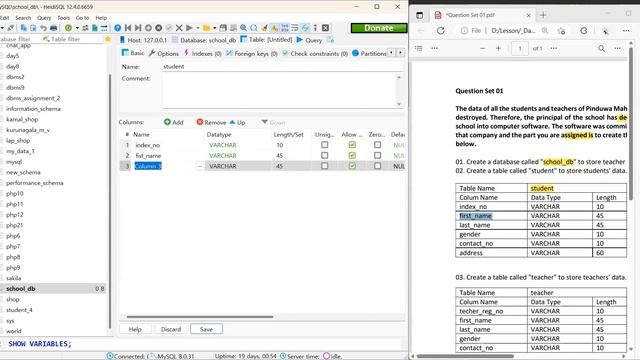Toggle Allow NULL checkbox for index_no column

[x=352, y=145]
